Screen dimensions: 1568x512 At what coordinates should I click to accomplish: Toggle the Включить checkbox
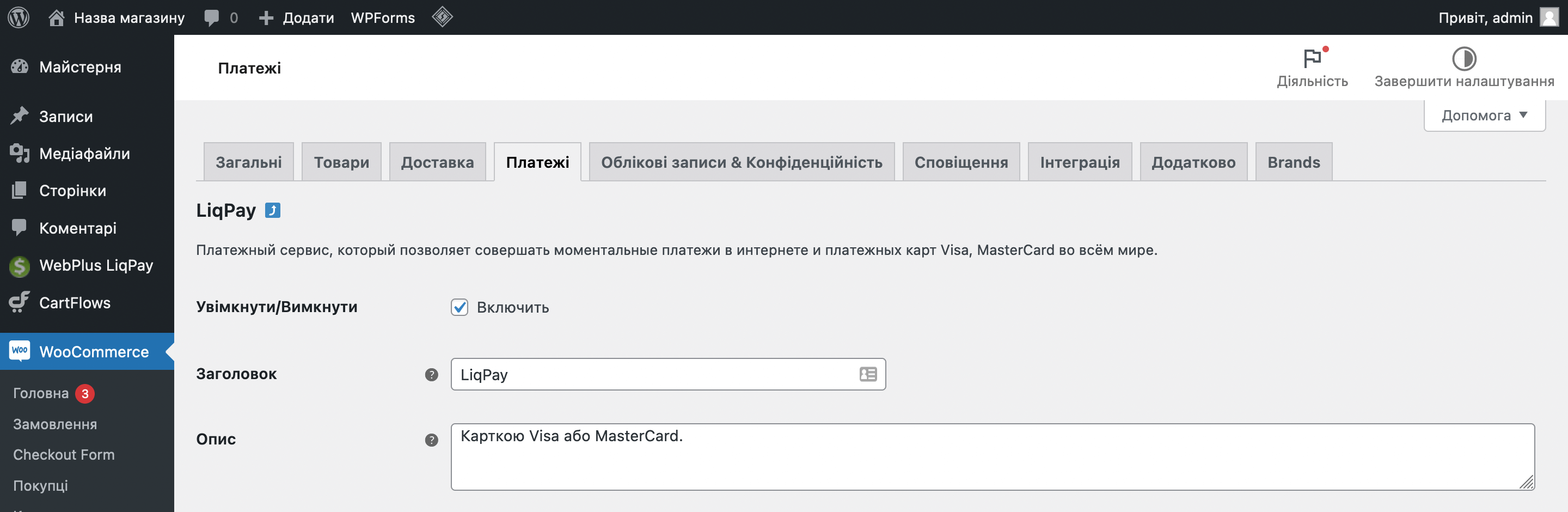460,307
